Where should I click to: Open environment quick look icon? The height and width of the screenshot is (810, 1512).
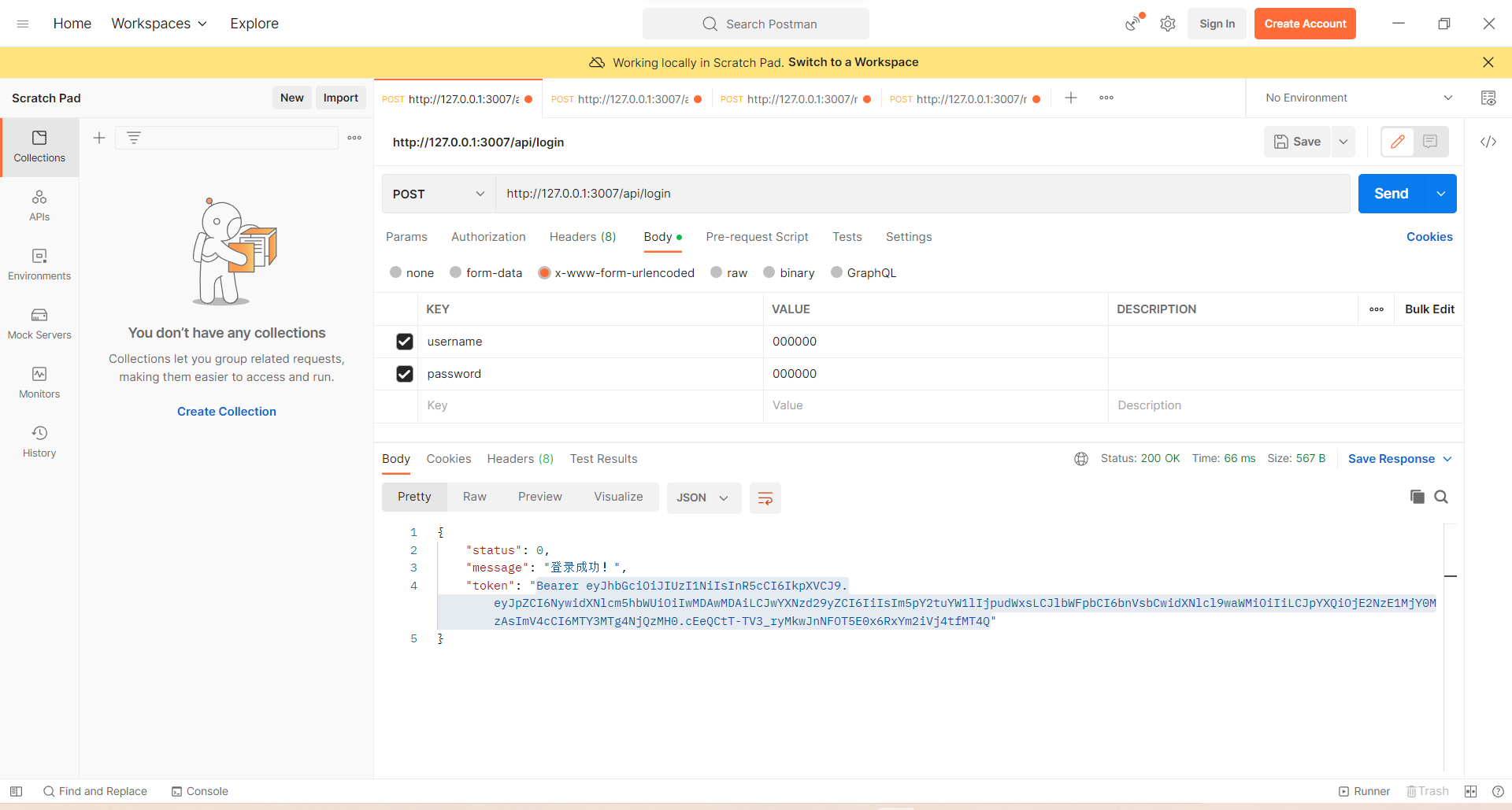click(1488, 98)
